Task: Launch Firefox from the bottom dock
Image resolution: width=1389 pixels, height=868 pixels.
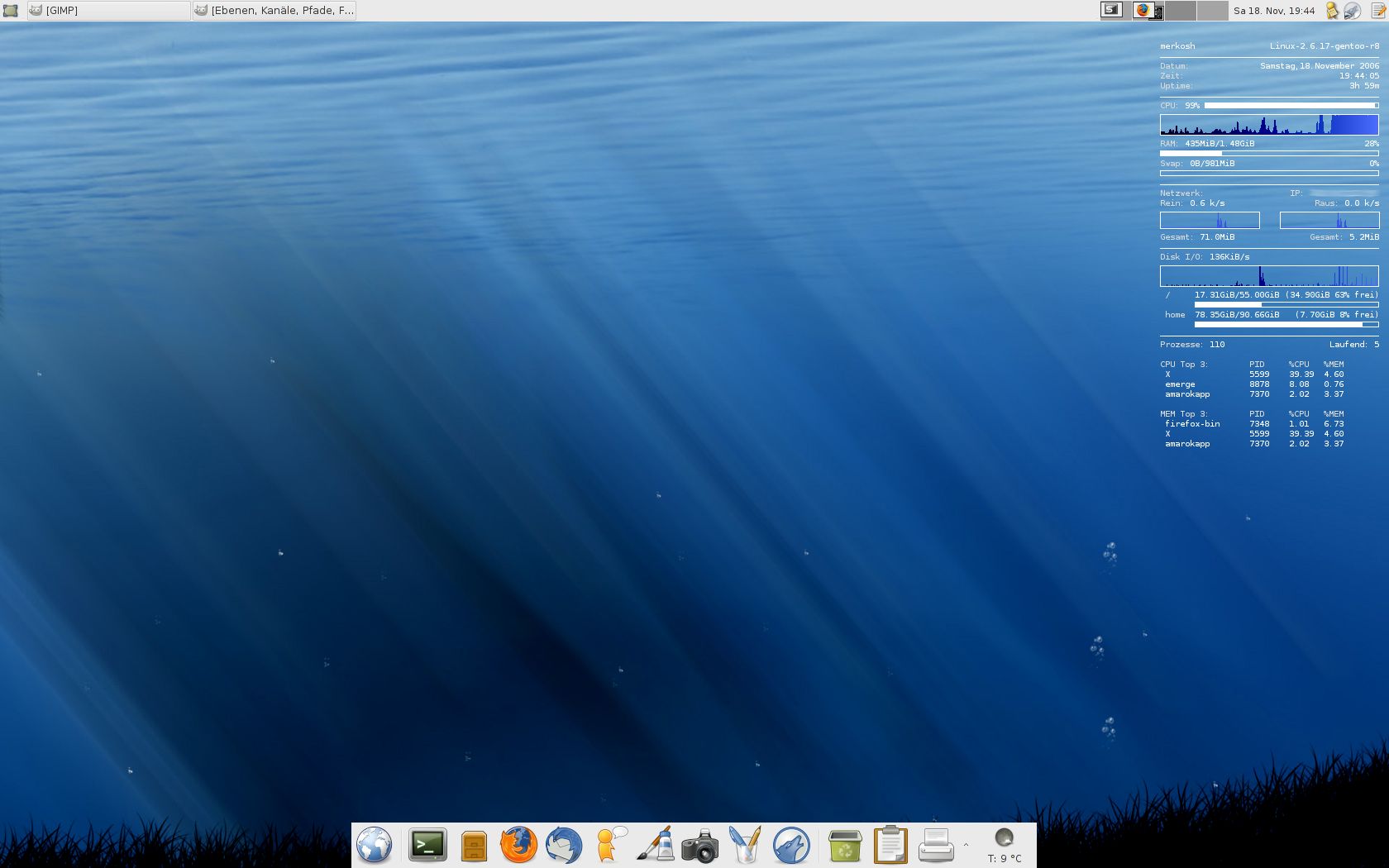Action: click(x=518, y=845)
